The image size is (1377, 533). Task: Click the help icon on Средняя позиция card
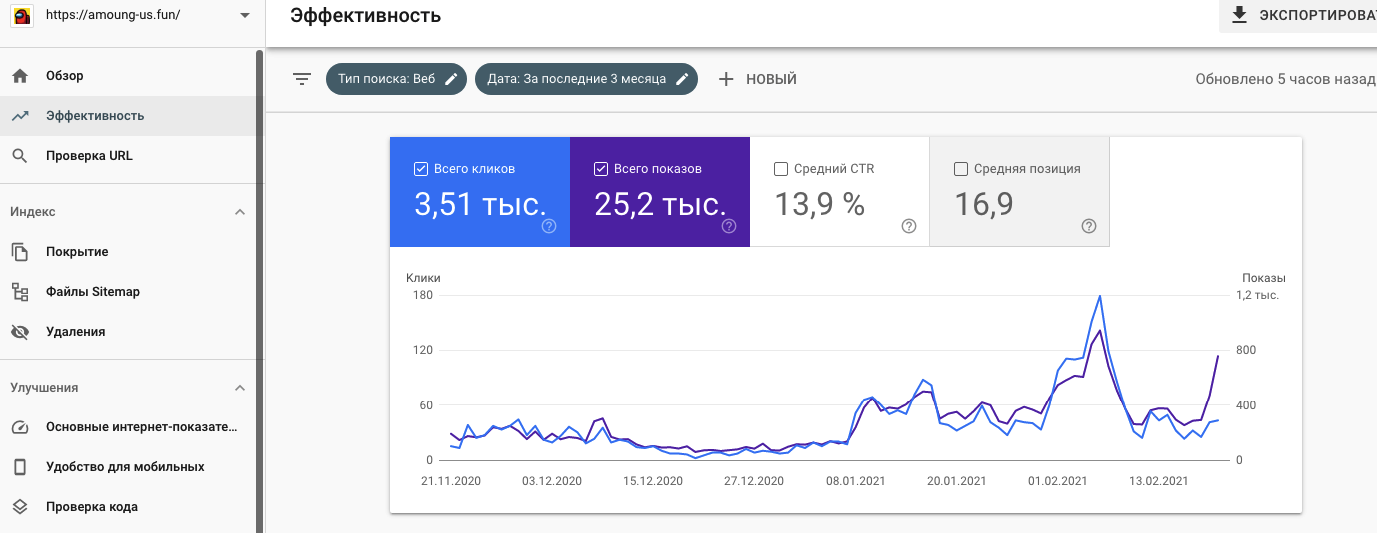[x=1089, y=226]
